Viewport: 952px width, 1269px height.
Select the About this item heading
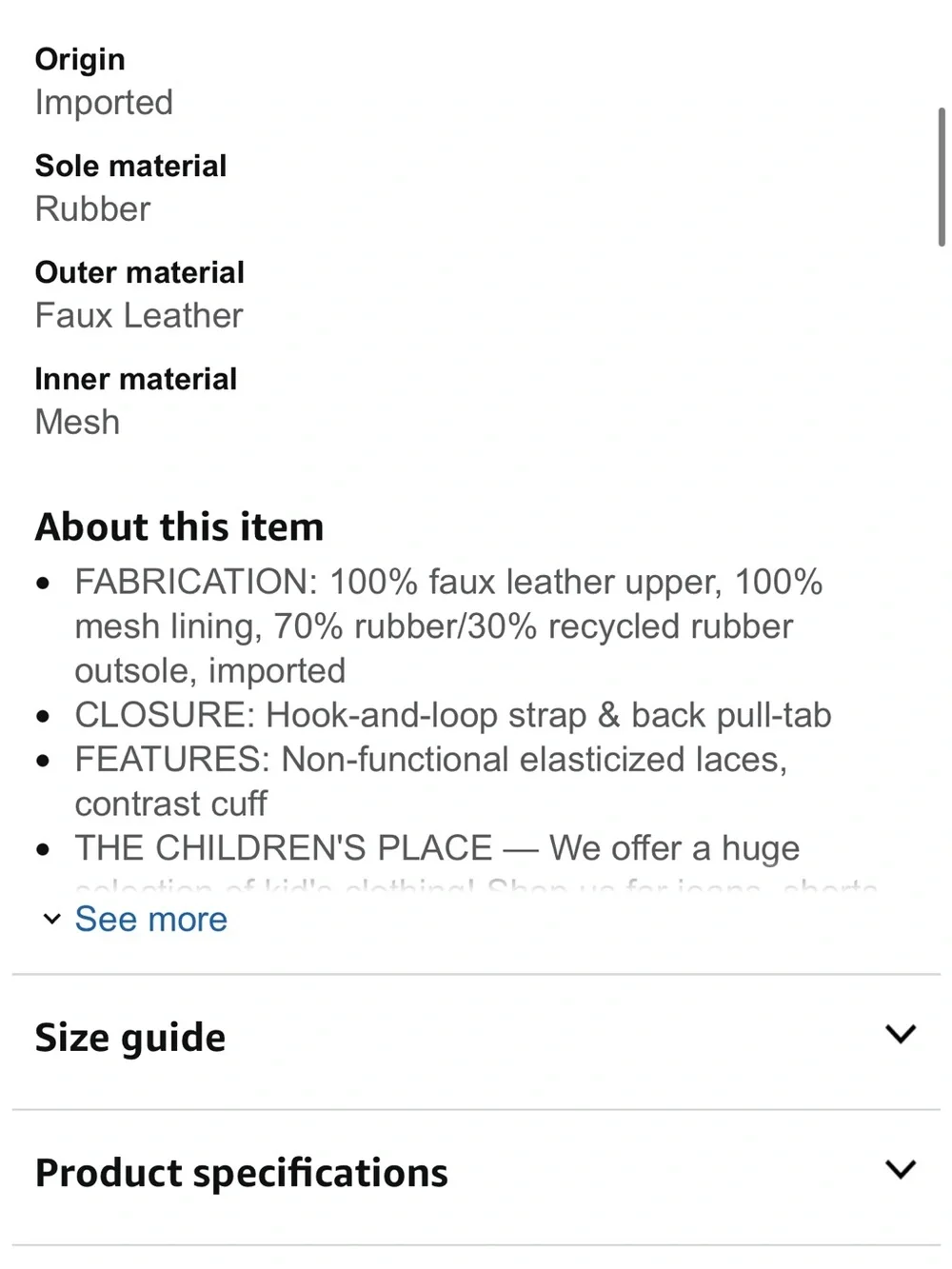click(x=180, y=527)
